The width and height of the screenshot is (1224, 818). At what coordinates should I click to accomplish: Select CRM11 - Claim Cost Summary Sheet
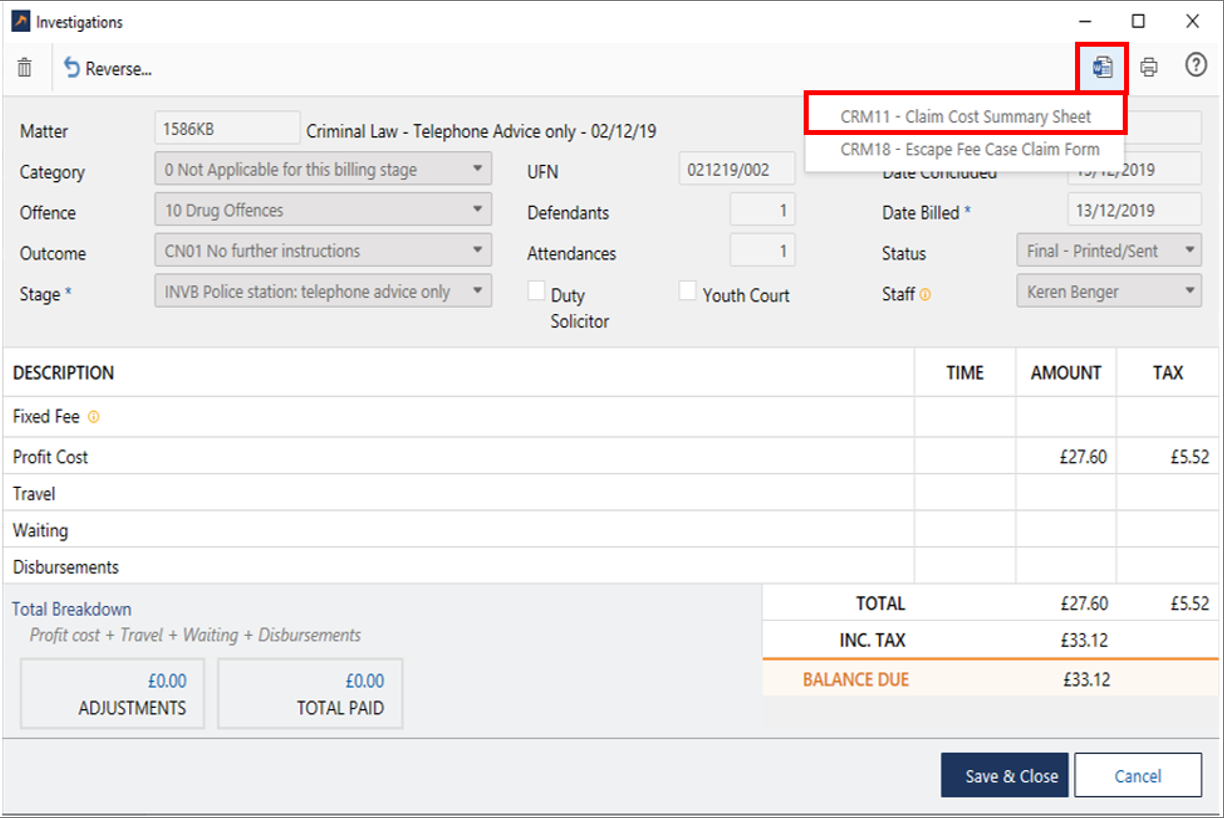pyautogui.click(x=965, y=116)
